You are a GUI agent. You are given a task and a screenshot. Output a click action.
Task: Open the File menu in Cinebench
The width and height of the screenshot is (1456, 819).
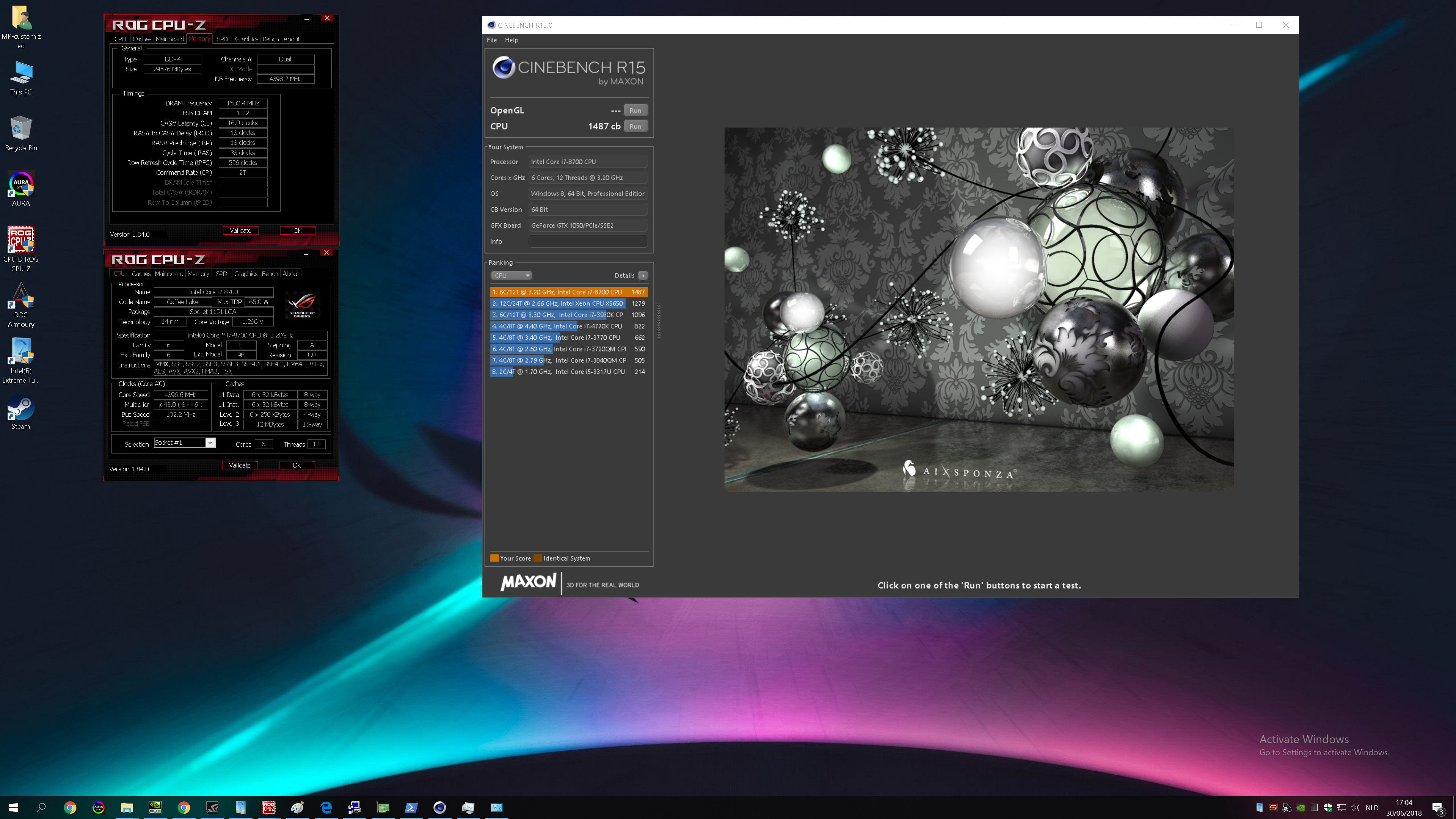(492, 40)
